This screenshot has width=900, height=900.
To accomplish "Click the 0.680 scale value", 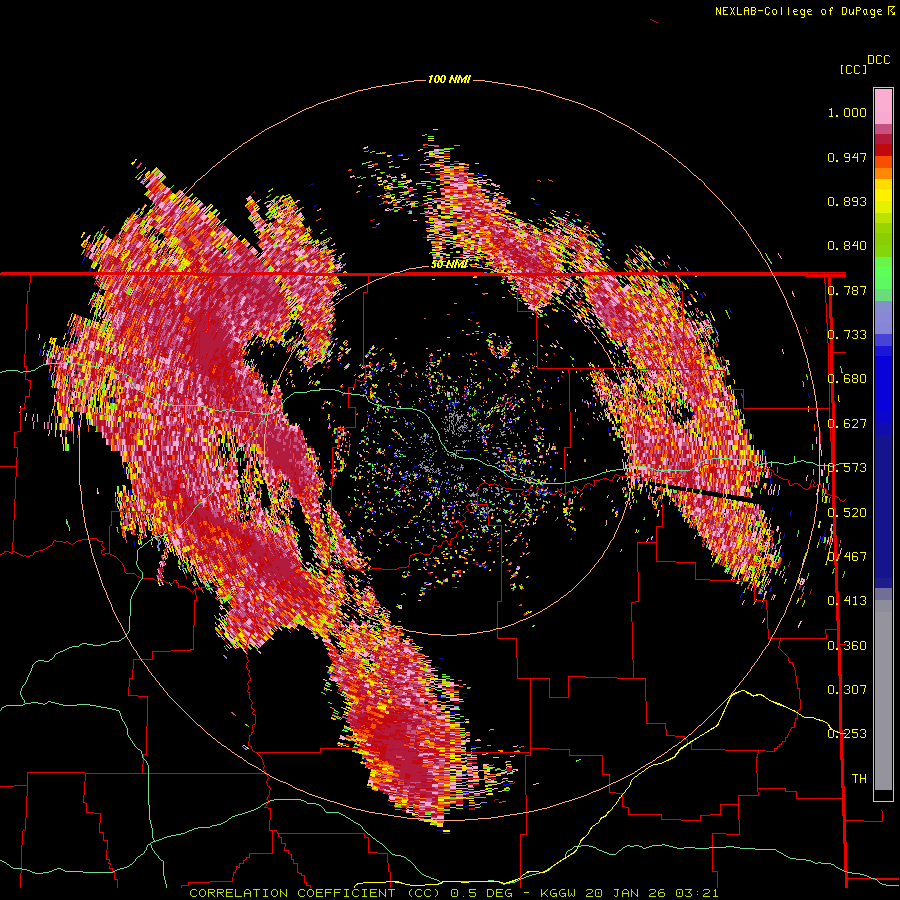I will coord(847,379).
